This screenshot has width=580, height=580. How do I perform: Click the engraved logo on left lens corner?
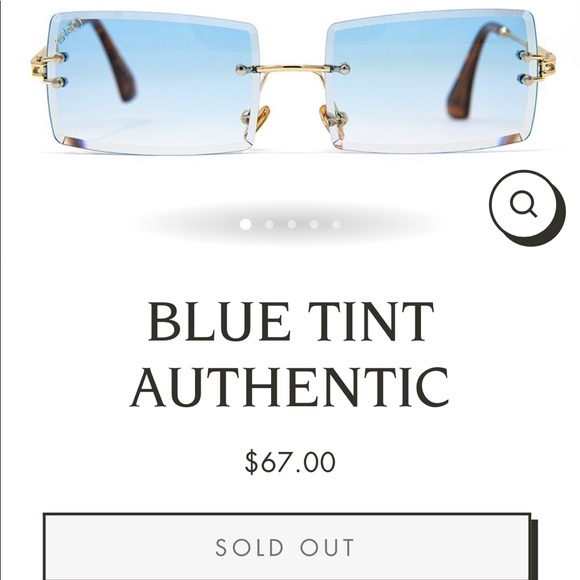point(68,29)
